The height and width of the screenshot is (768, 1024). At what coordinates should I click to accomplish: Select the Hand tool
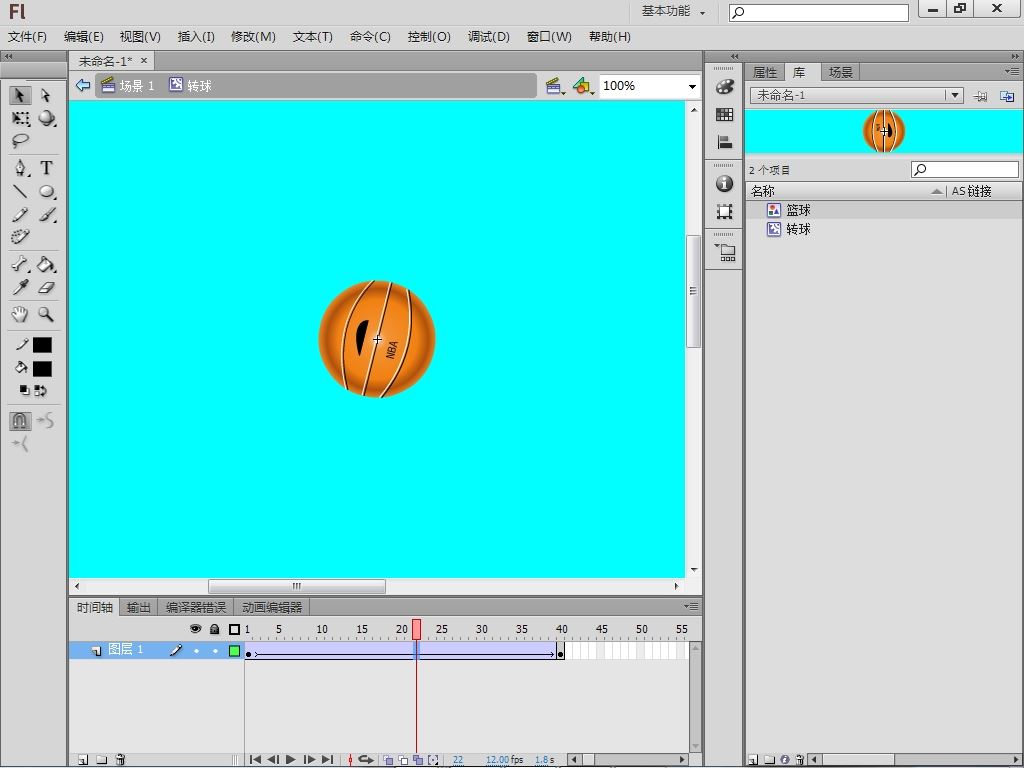click(x=20, y=314)
